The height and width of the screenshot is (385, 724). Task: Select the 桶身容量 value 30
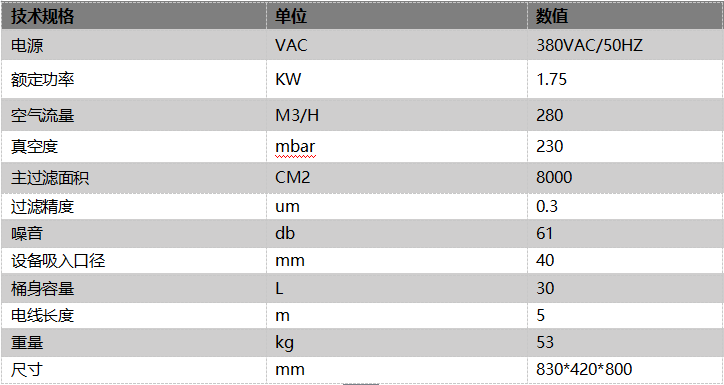(545, 289)
